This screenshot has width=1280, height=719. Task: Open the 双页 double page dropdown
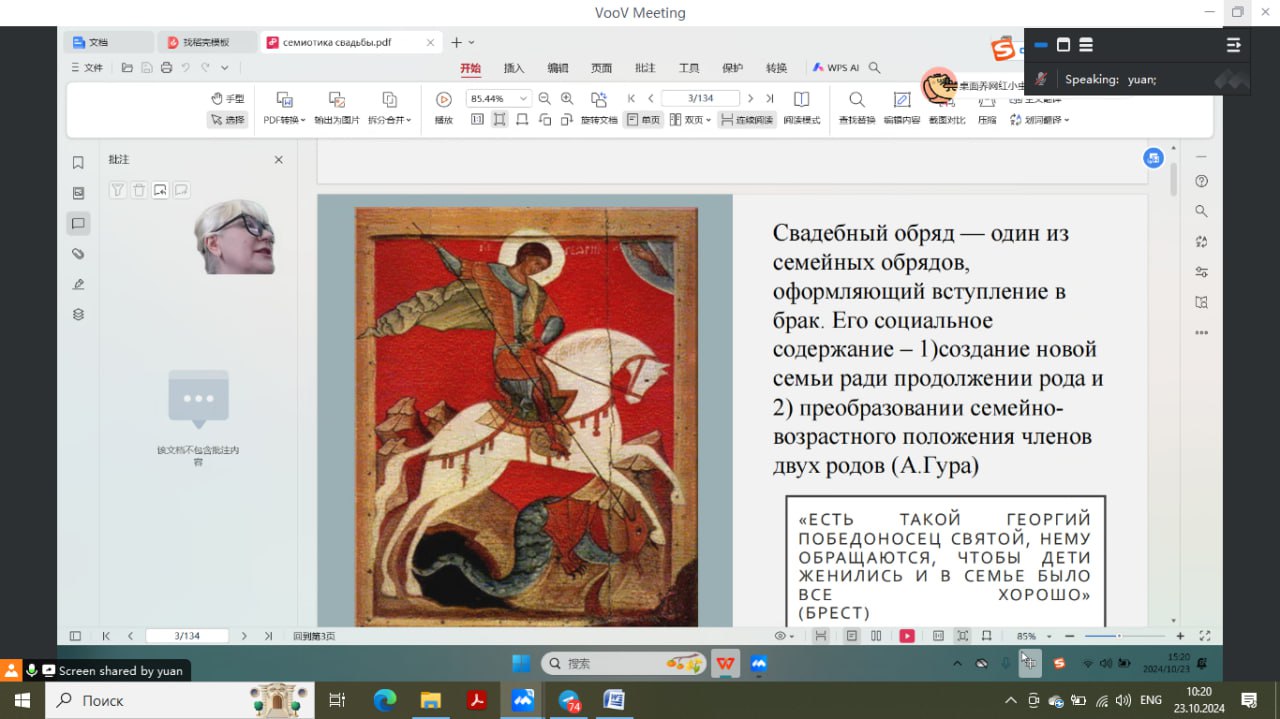(690, 120)
